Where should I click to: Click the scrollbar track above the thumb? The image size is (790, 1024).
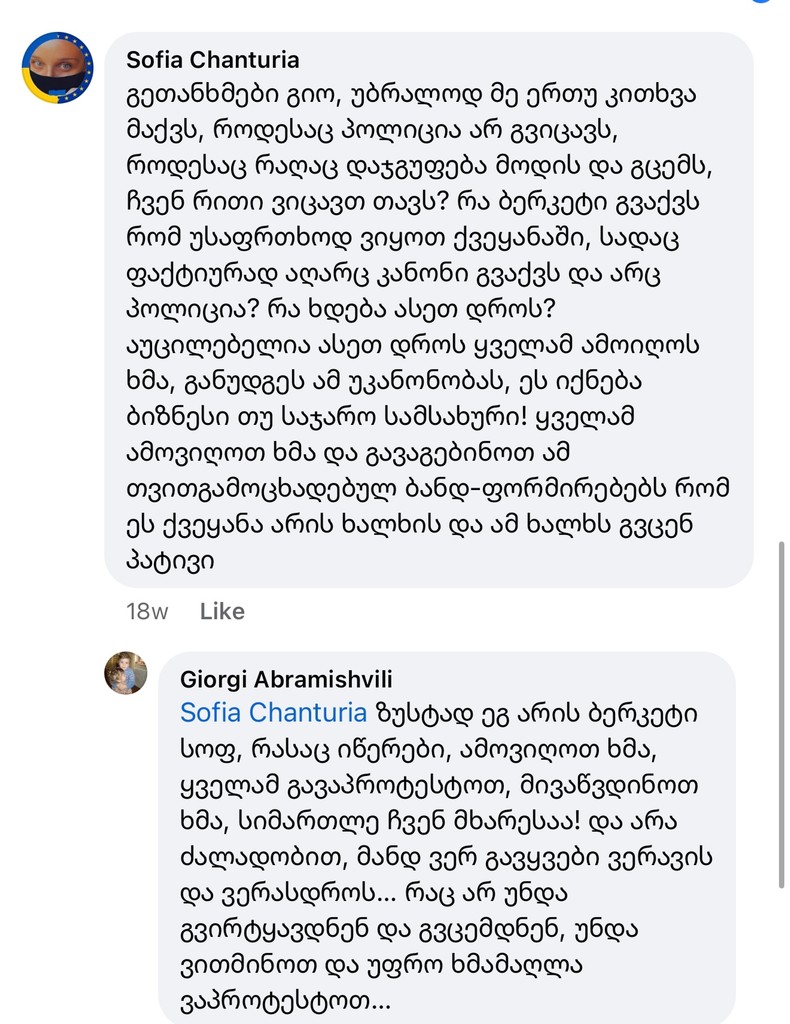click(781, 300)
